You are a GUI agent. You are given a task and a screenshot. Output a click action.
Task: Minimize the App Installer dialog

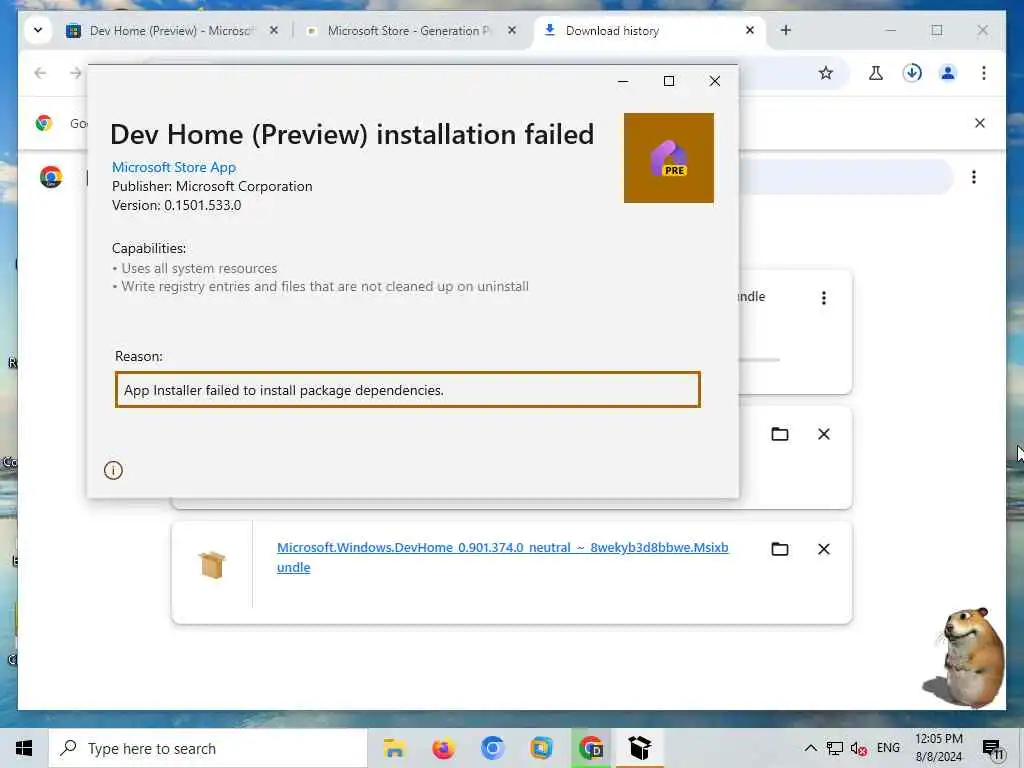click(623, 81)
